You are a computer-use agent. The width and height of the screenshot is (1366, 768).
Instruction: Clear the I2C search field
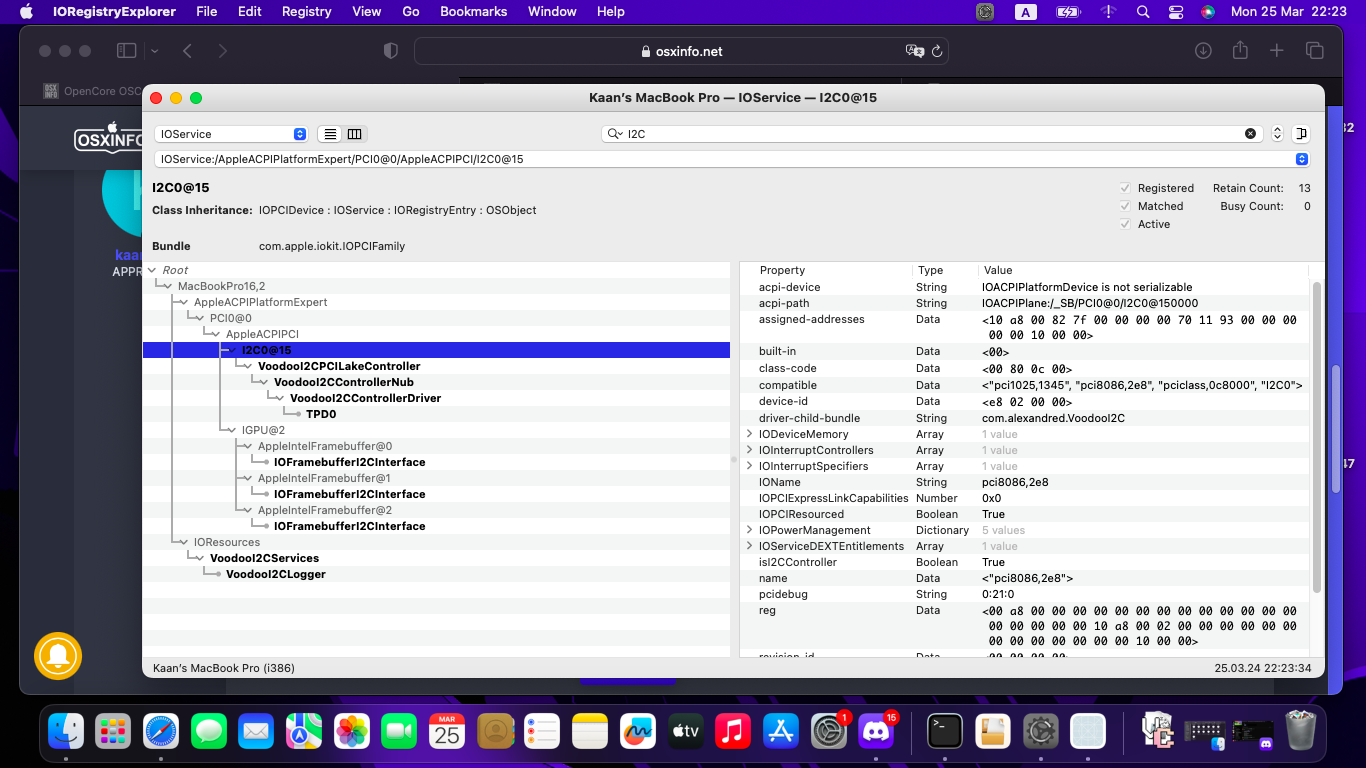coord(1250,134)
